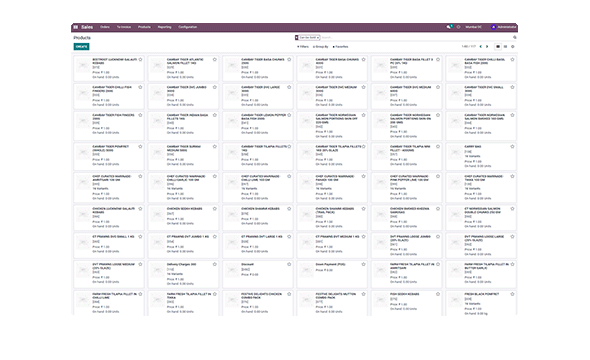Click the CREATE button
Screen dimensions: 590x360
(x=81, y=47)
